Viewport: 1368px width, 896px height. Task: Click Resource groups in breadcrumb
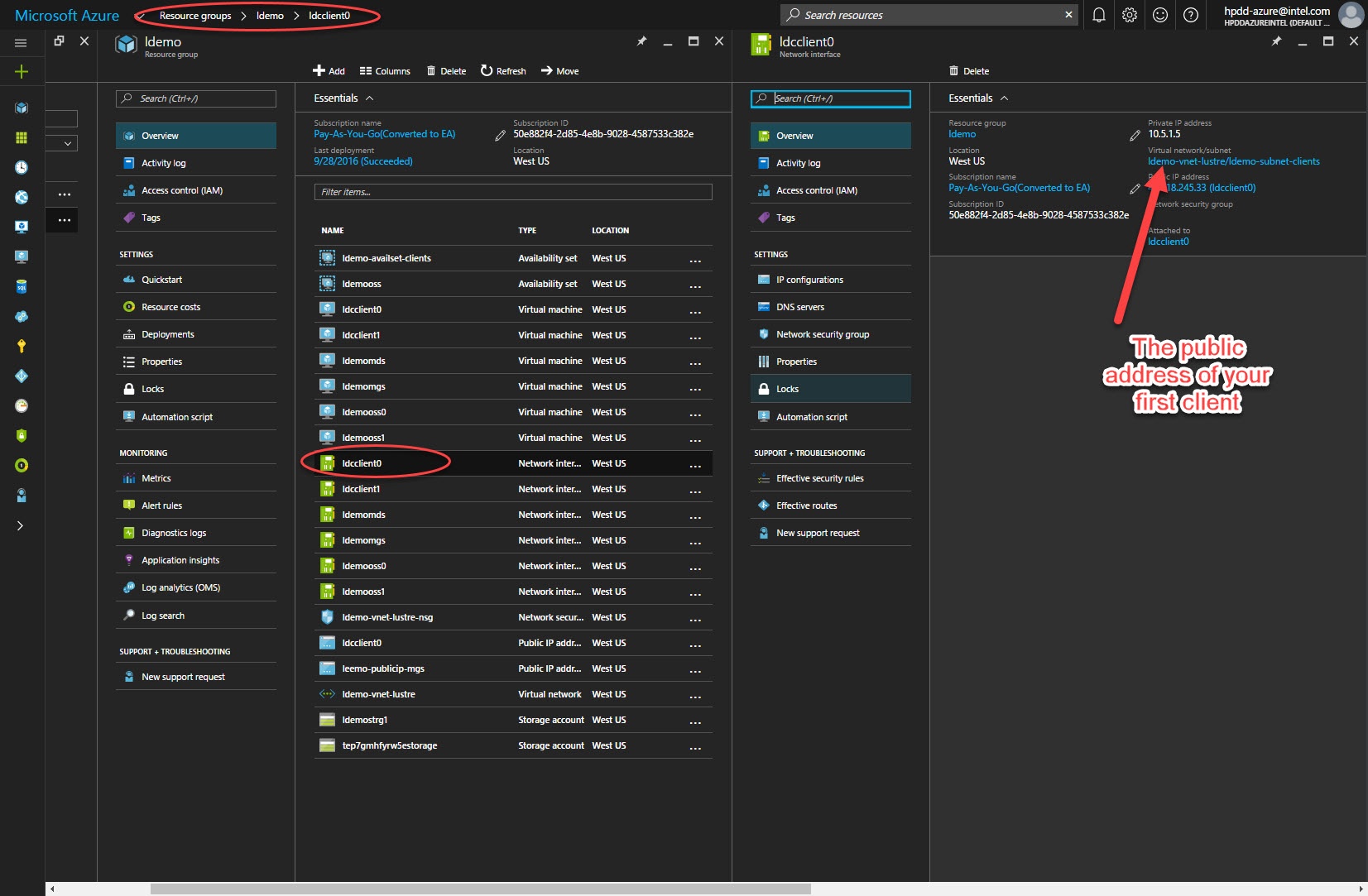click(x=195, y=16)
